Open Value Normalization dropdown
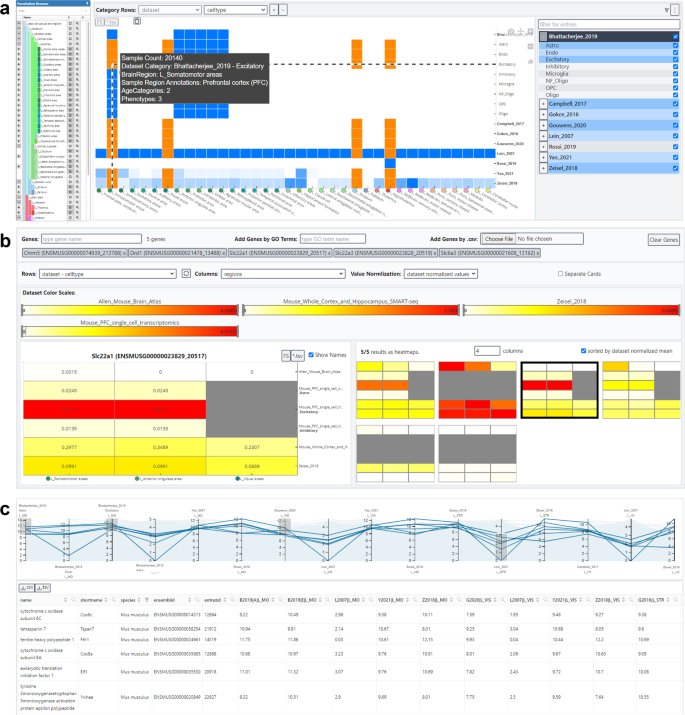This screenshot has height=715, width=685. tap(441, 274)
